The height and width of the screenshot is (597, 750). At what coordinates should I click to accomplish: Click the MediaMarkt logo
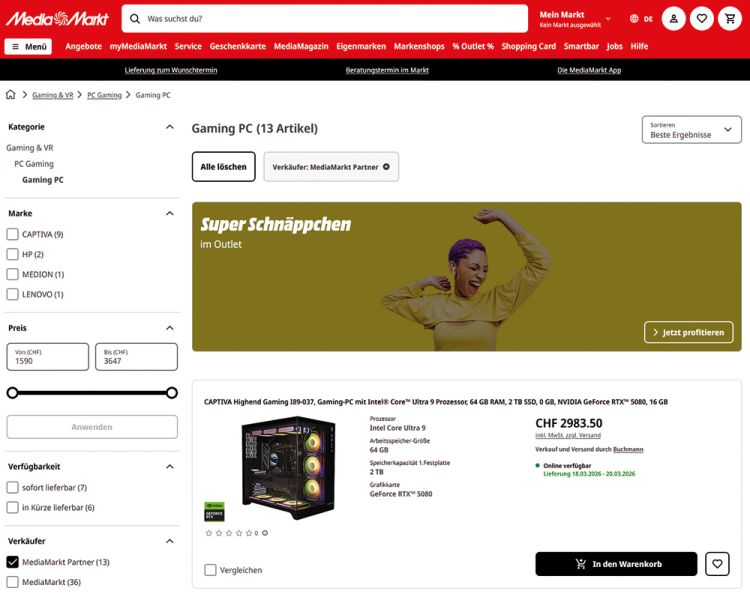(57, 19)
